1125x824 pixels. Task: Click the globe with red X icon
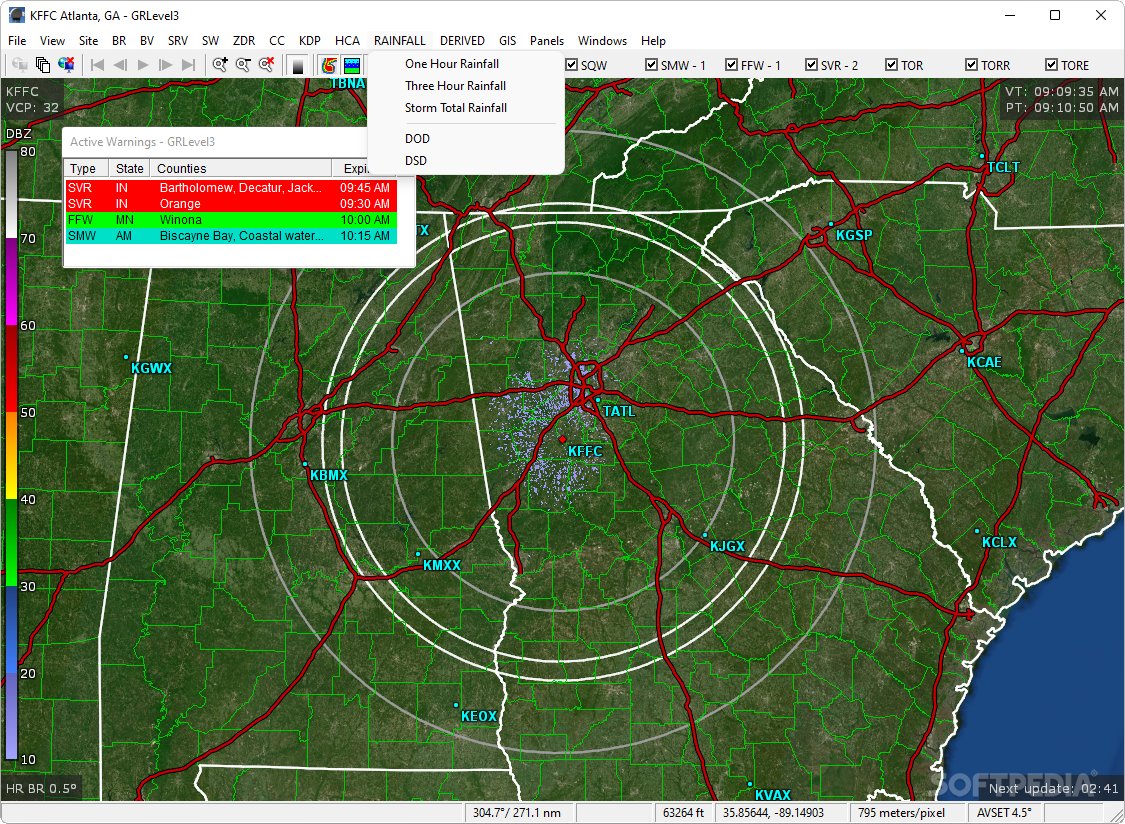(66, 65)
